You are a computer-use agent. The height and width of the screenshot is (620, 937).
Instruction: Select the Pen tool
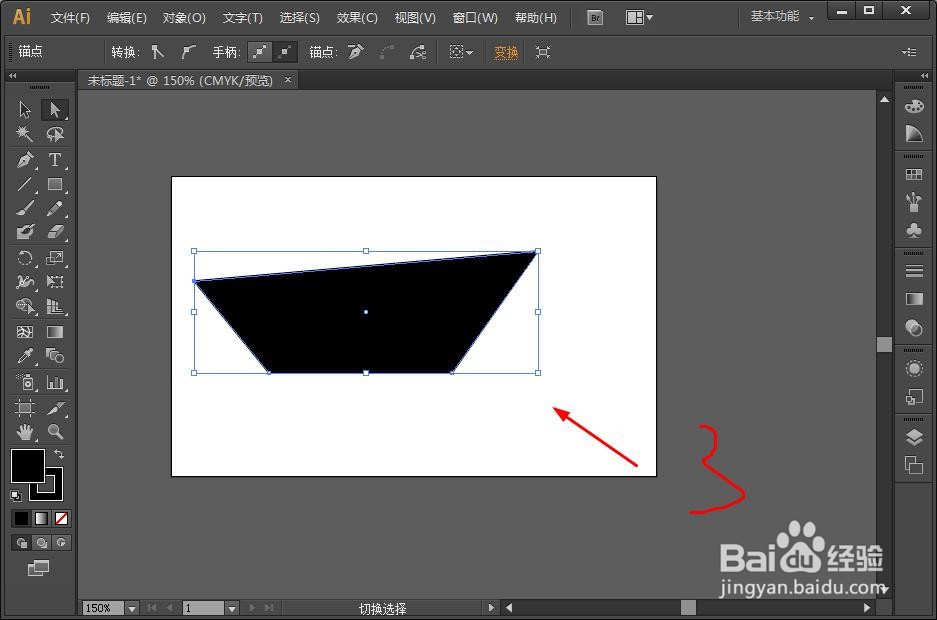point(25,160)
